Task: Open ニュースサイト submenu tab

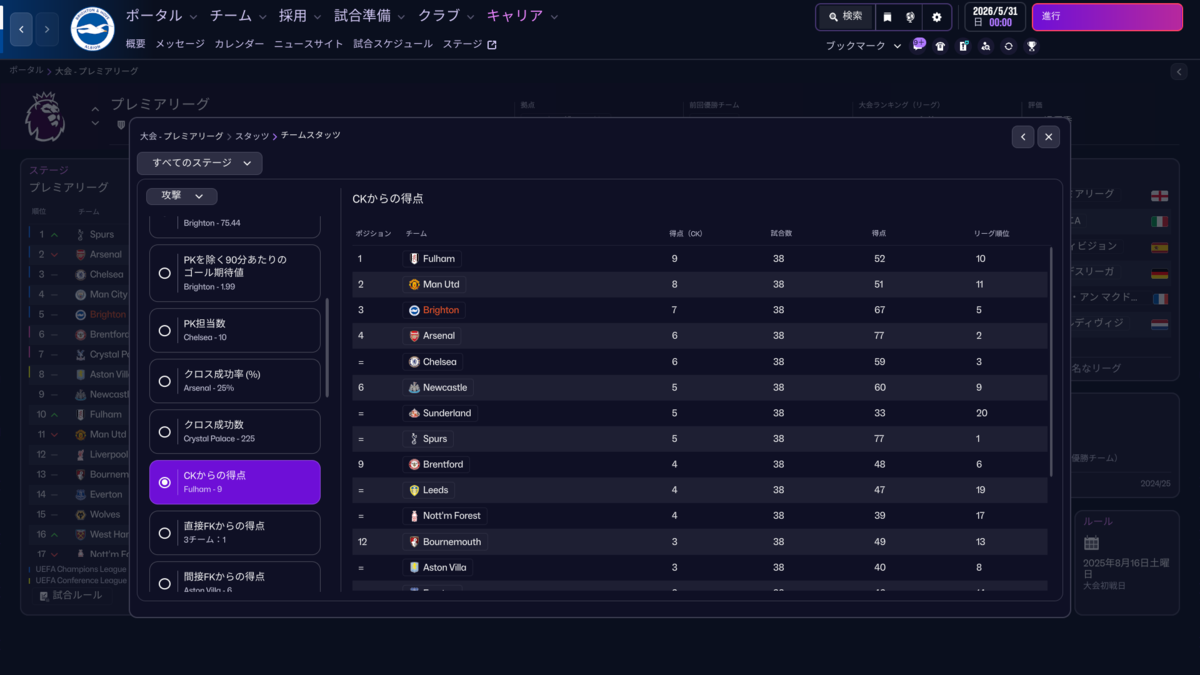Action: 308,44
